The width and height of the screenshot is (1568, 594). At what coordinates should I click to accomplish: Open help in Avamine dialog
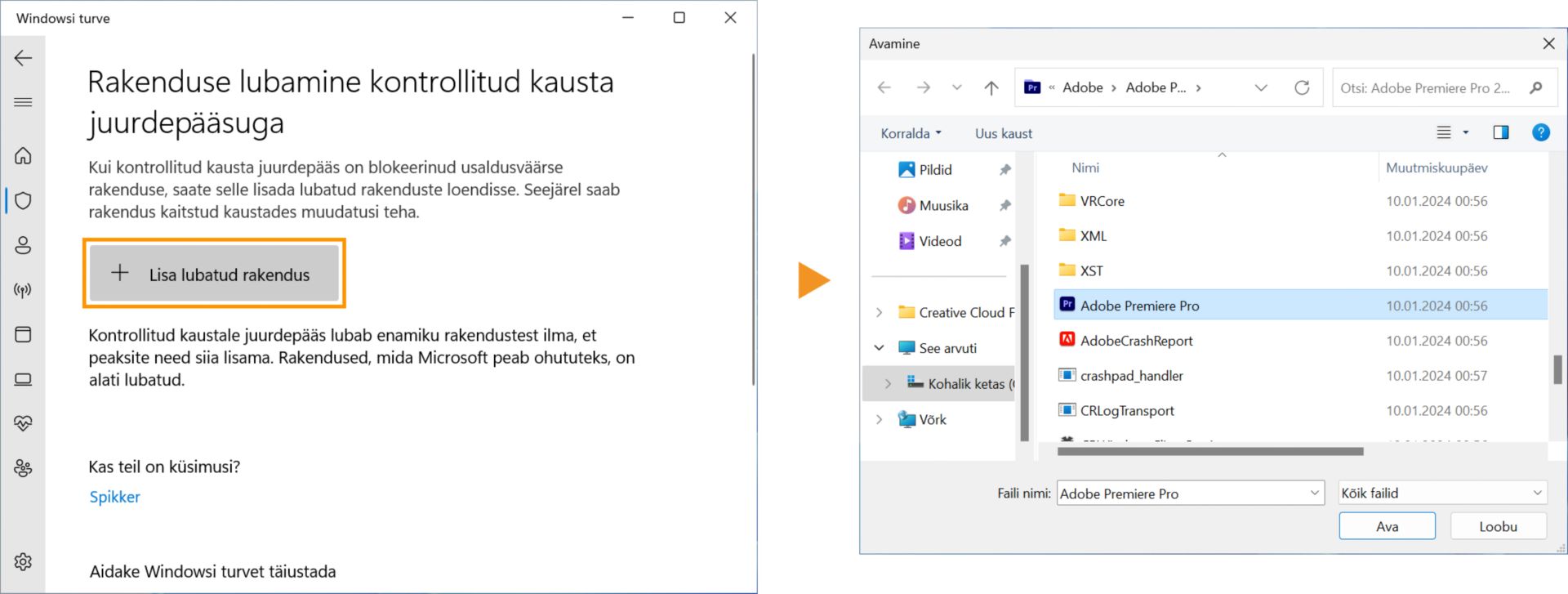(1541, 132)
